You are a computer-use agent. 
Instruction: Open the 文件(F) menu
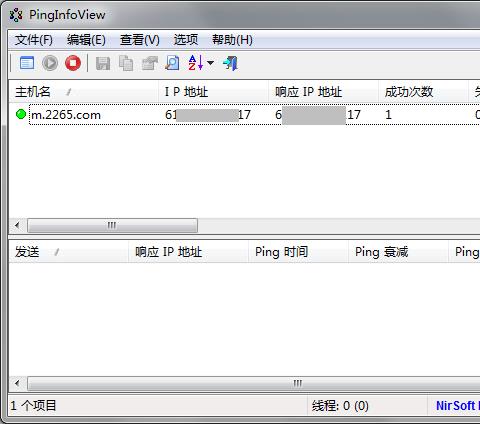tap(34, 40)
